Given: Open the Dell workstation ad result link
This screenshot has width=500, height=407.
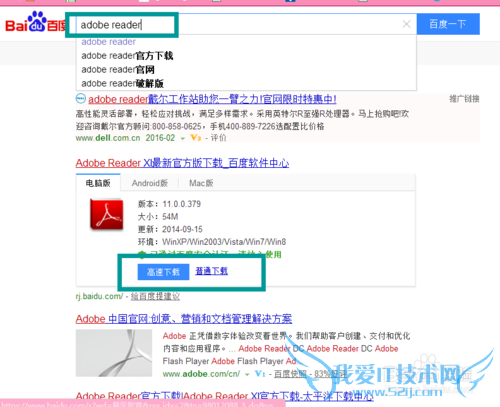Looking at the screenshot, I should click(x=212, y=99).
